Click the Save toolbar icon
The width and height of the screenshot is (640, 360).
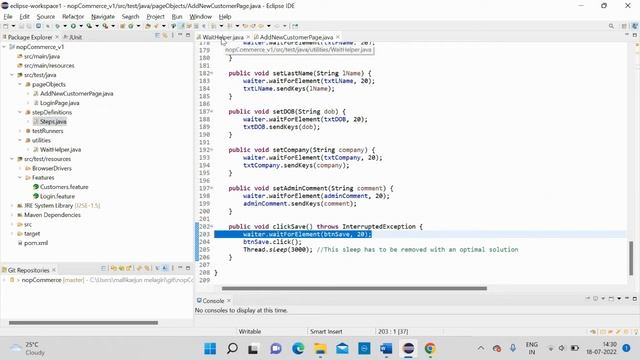(x=21, y=26)
